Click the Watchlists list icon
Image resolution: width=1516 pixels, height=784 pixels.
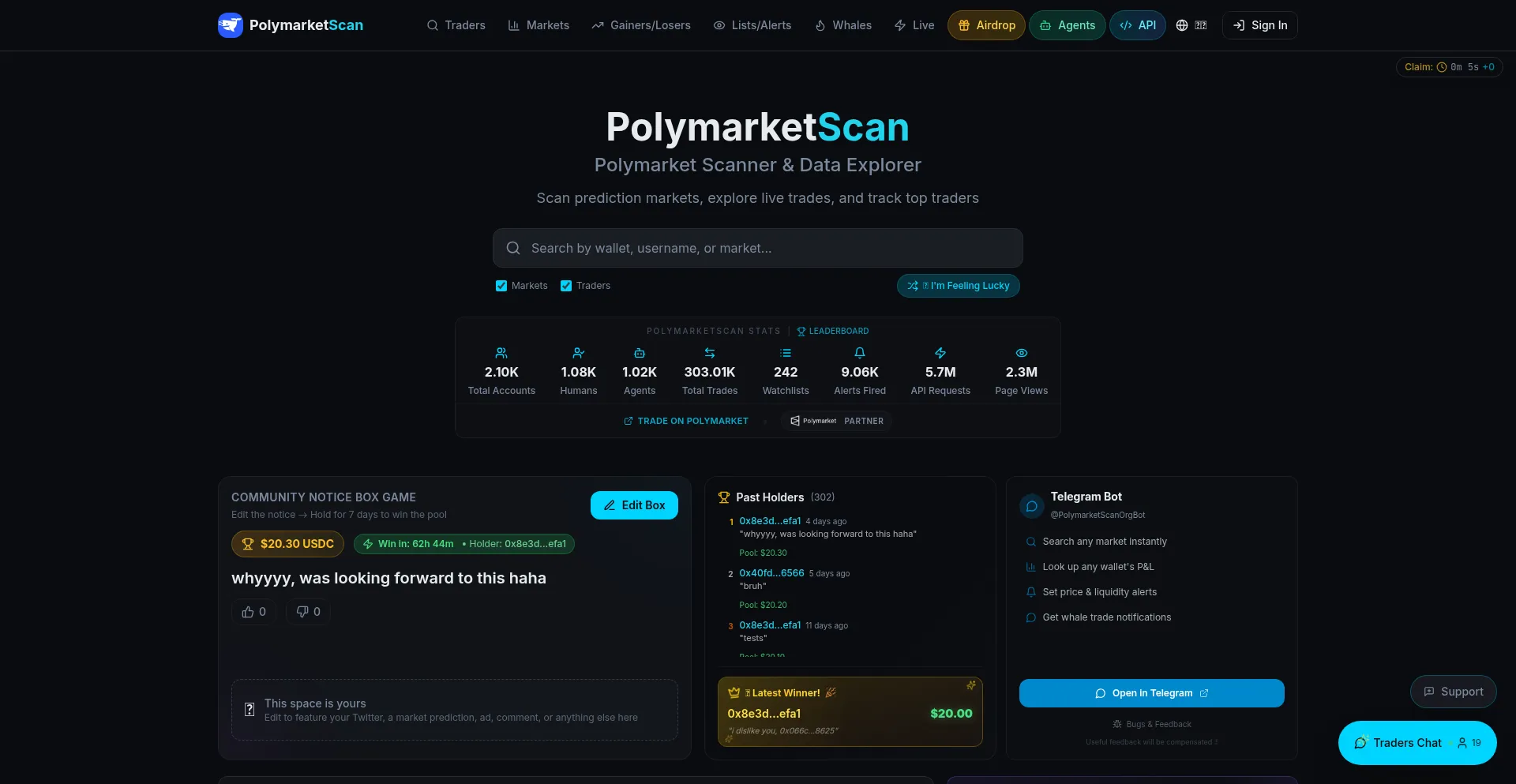(x=786, y=353)
